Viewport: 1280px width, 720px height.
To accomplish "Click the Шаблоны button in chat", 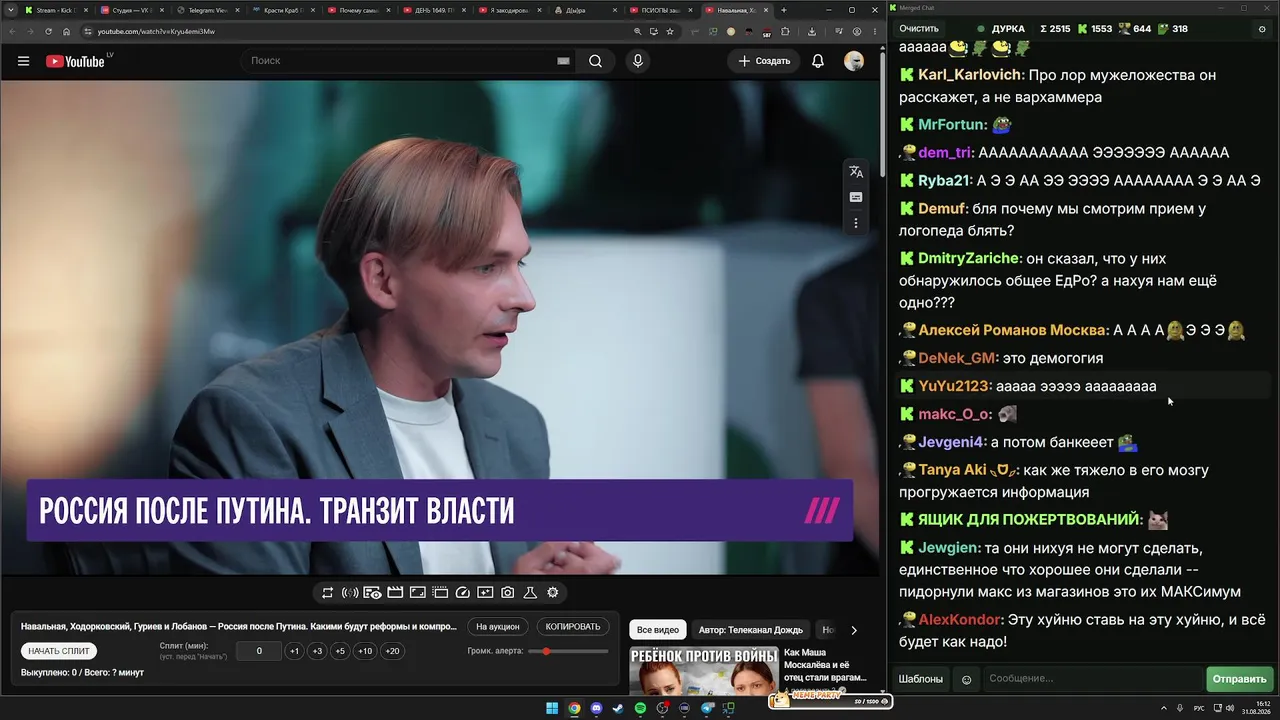I will 921,679.
